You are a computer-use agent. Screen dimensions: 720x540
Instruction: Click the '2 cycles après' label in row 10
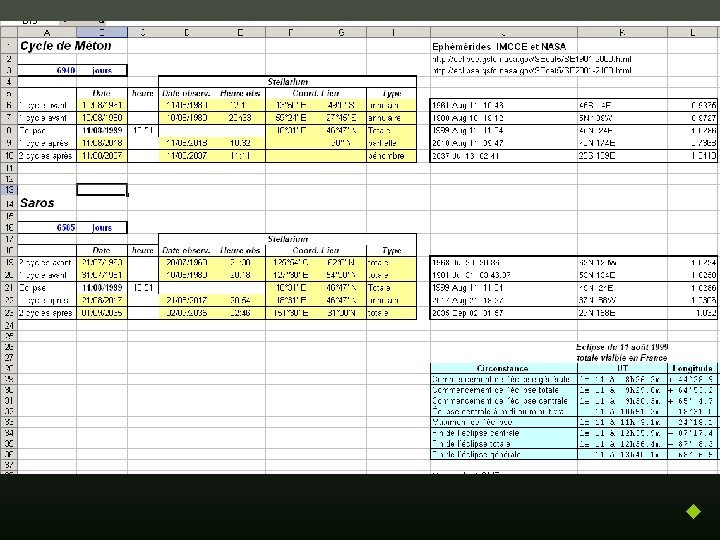[x=45, y=156]
